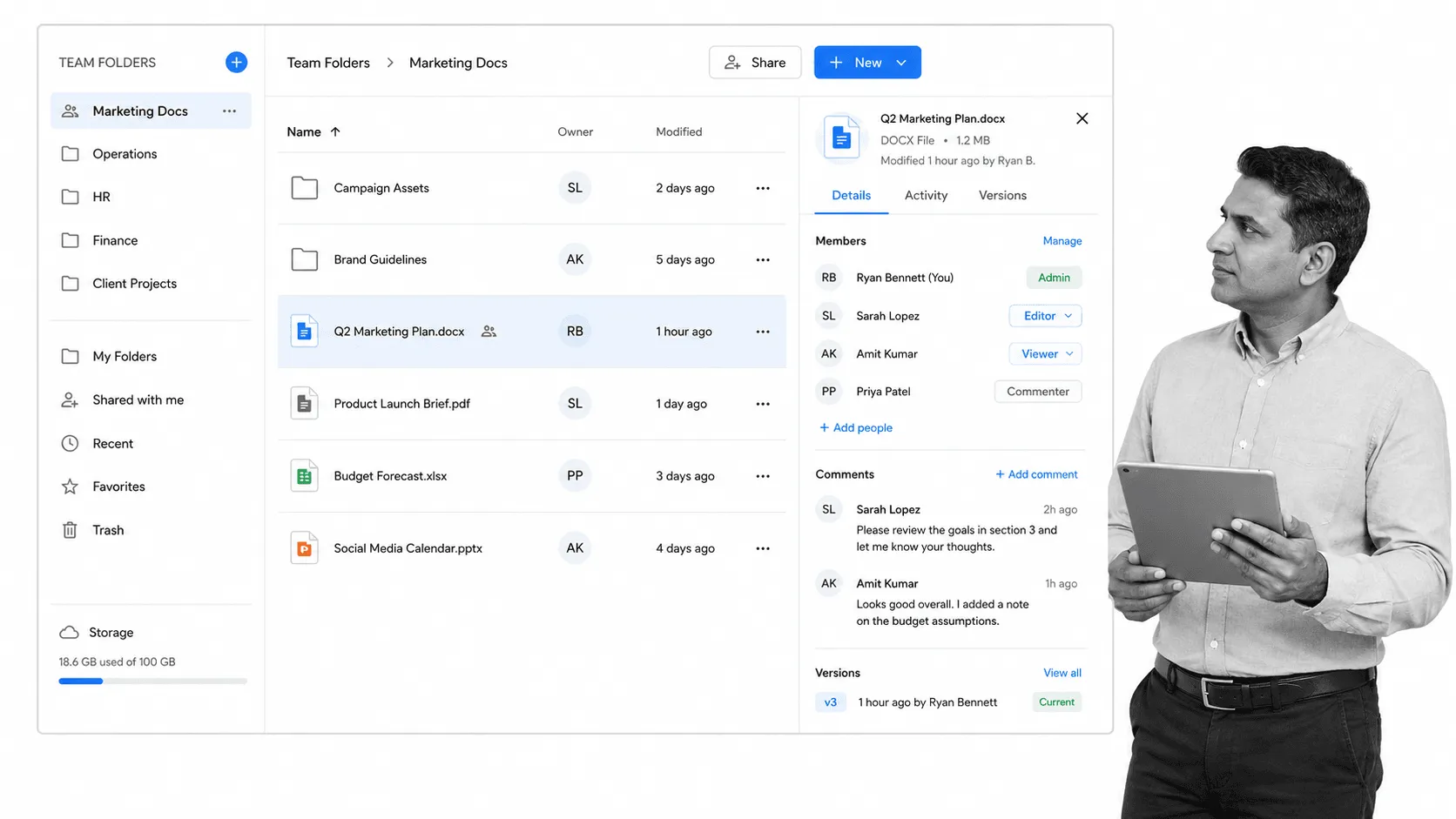Click the Product Launch Brief.pdf file name
The width and height of the screenshot is (1456, 819).
(401, 404)
